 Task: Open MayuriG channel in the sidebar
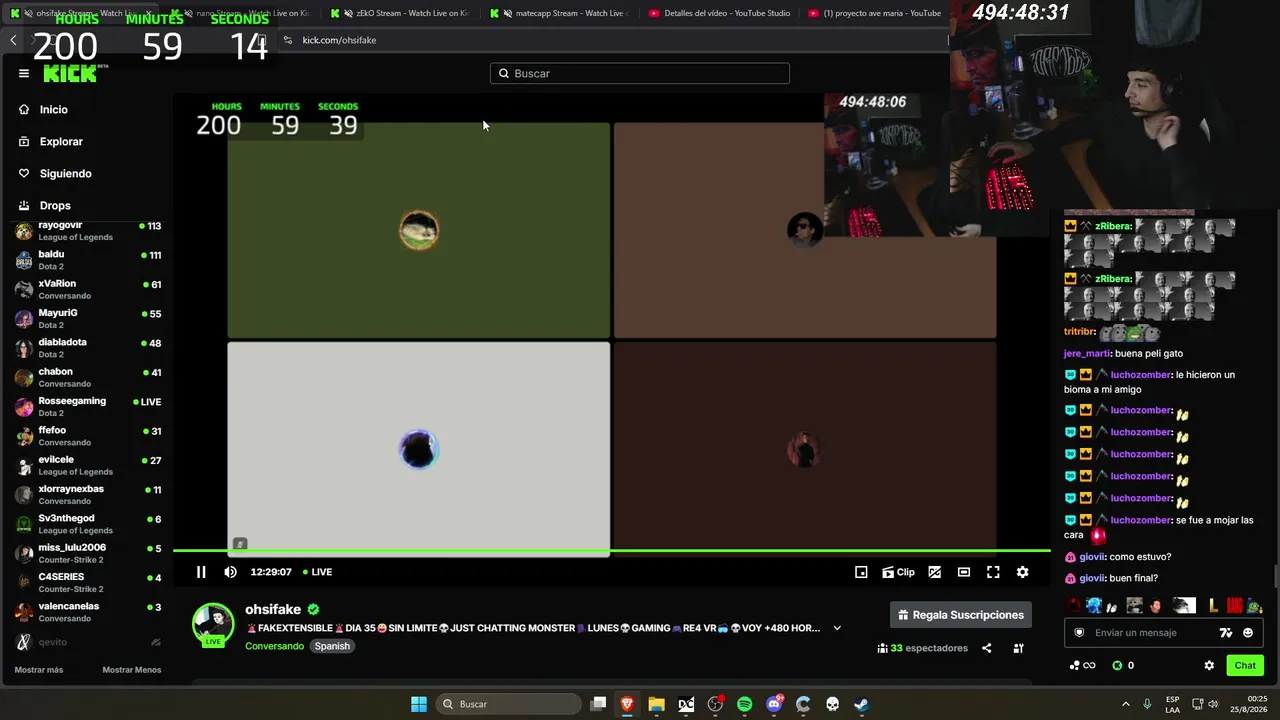[x=88, y=319]
